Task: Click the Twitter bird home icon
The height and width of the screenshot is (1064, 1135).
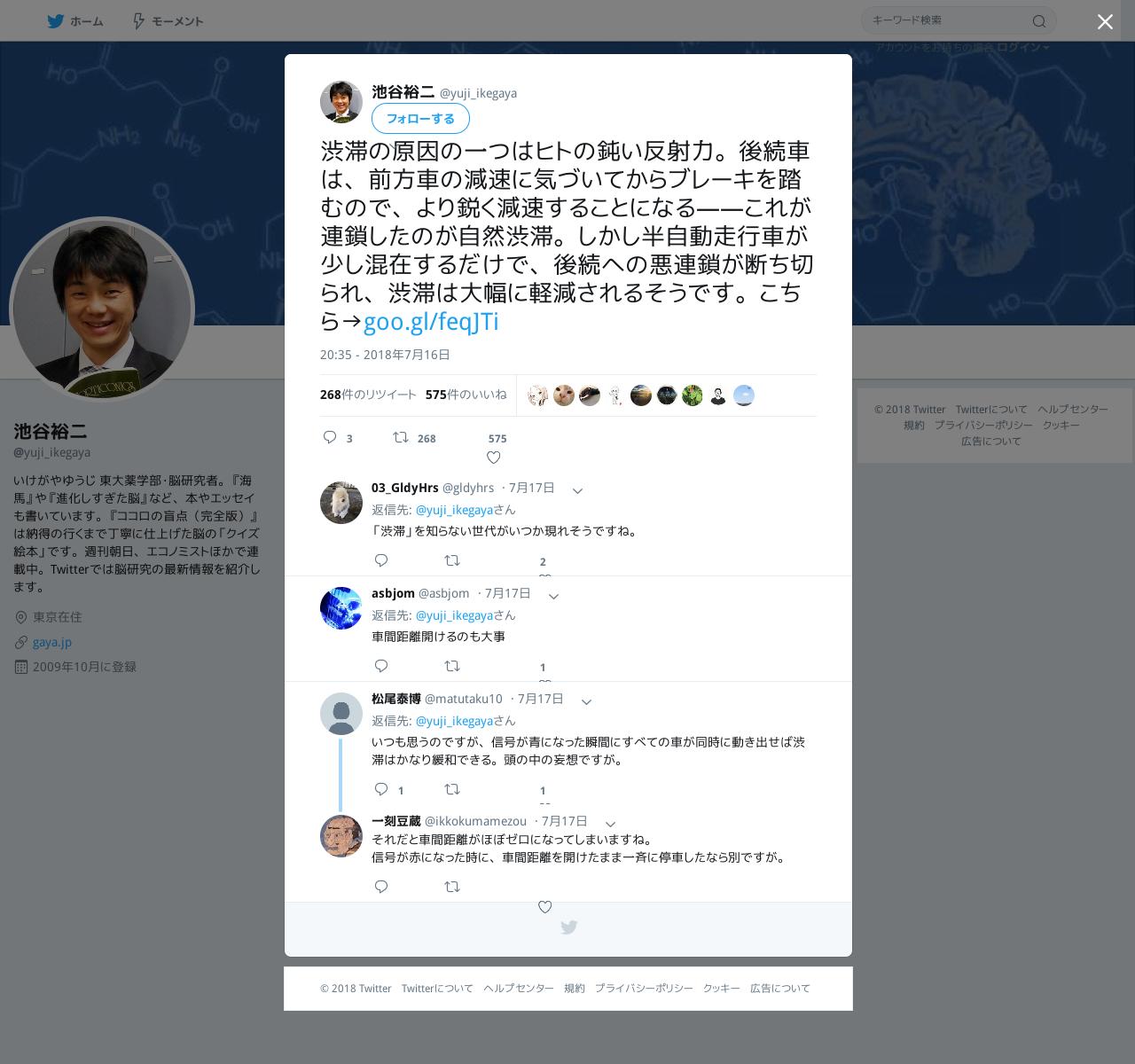Action: point(55,21)
